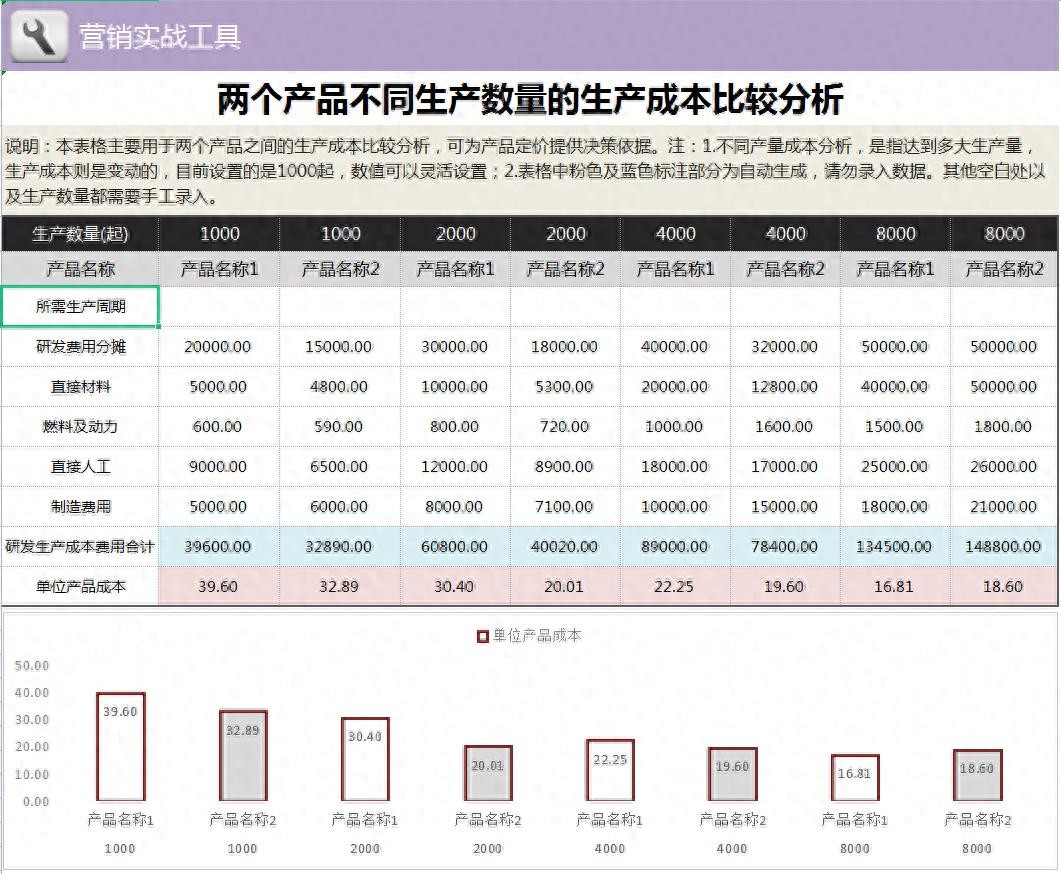The height and width of the screenshot is (874, 1061).
Task: Click the 单位产品成本 legend marker in the chart
Action: (483, 636)
